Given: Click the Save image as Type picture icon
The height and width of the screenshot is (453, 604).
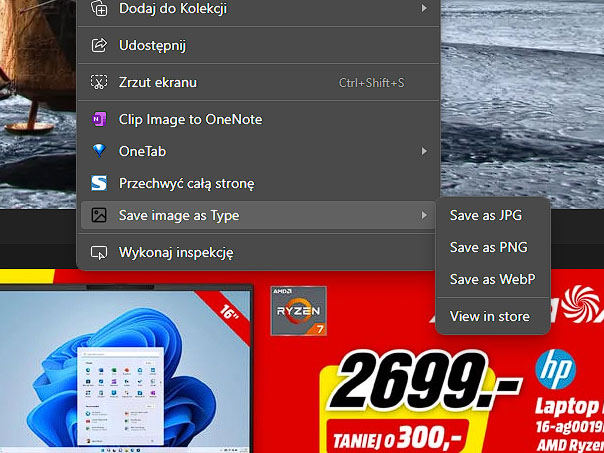Looking at the screenshot, I should pyautogui.click(x=99, y=215).
